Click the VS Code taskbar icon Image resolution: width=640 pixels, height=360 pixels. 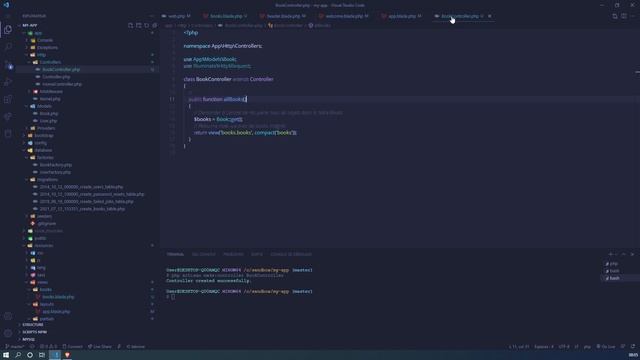coord(55,355)
